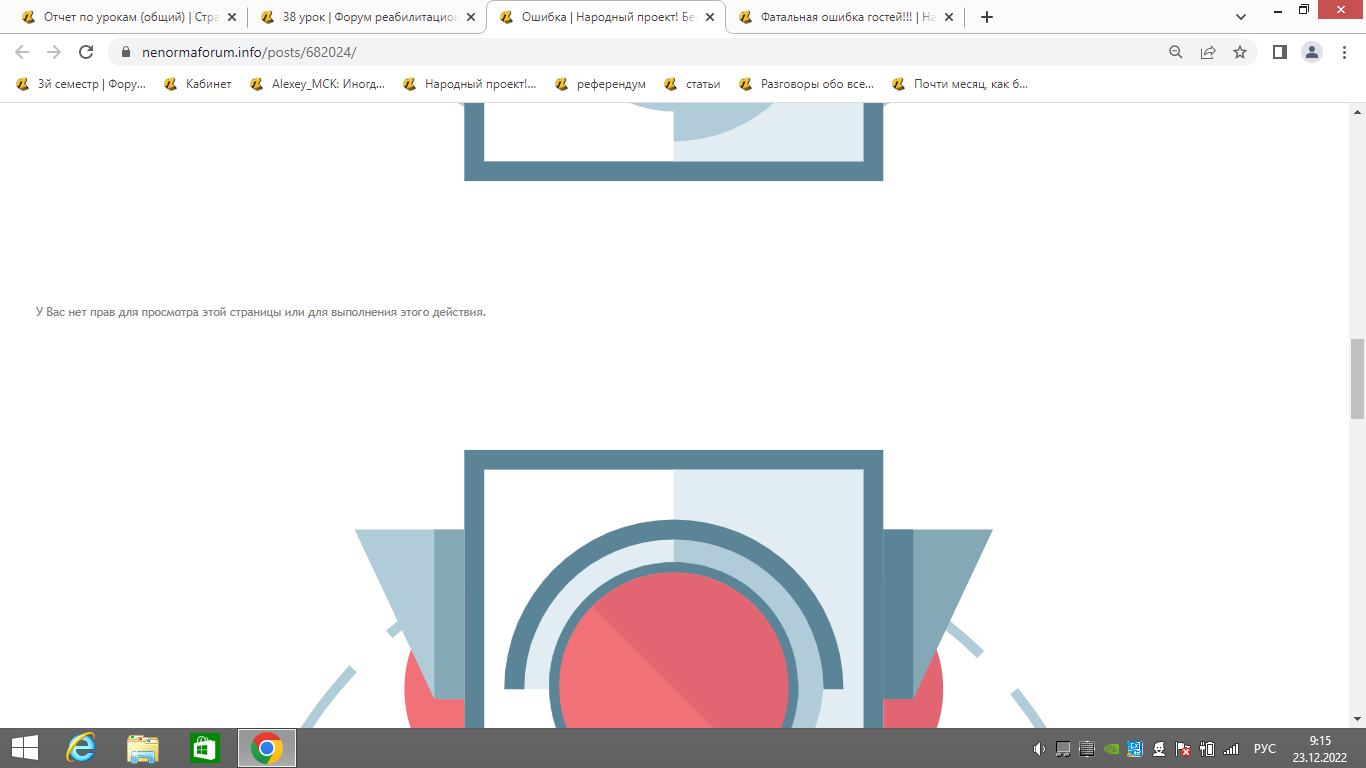Click the scrollbar up arrow
The image size is (1366, 768).
pos(1357,111)
